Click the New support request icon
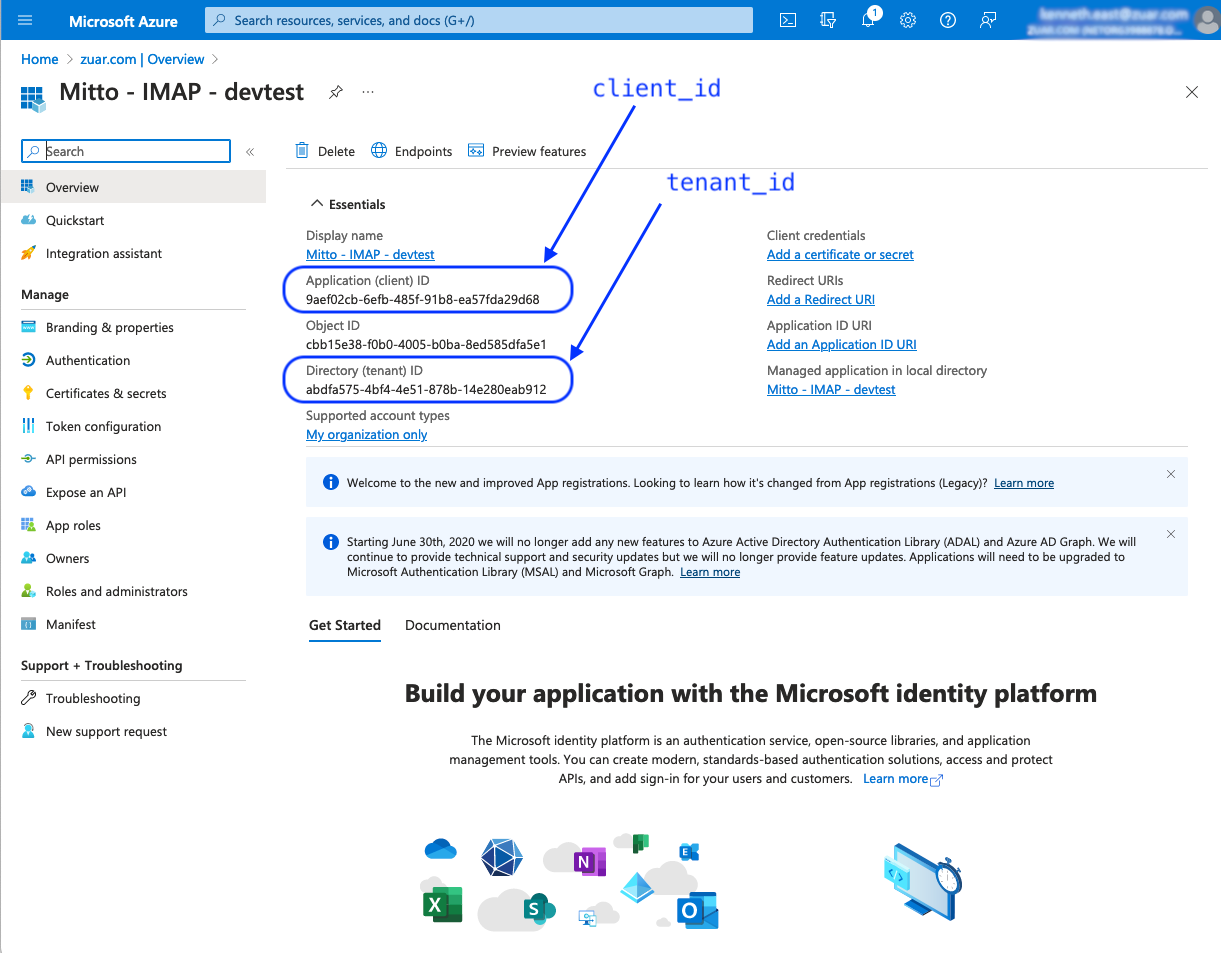Screen dimensions: 1221x953 pos(28,731)
